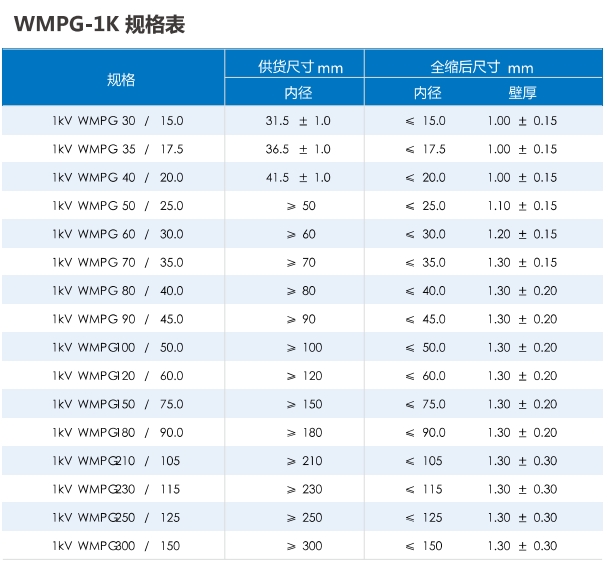Select supplied diameter '≥ 60'

point(301,234)
